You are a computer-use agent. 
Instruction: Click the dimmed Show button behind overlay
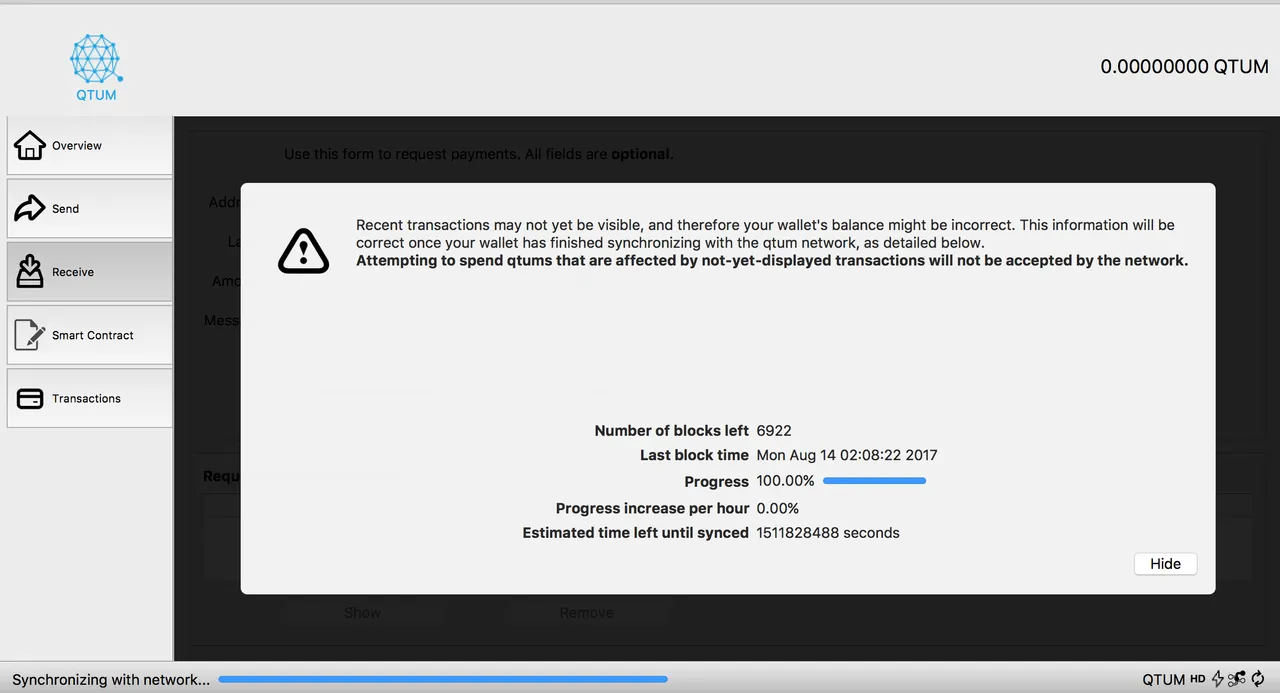pyautogui.click(x=362, y=612)
